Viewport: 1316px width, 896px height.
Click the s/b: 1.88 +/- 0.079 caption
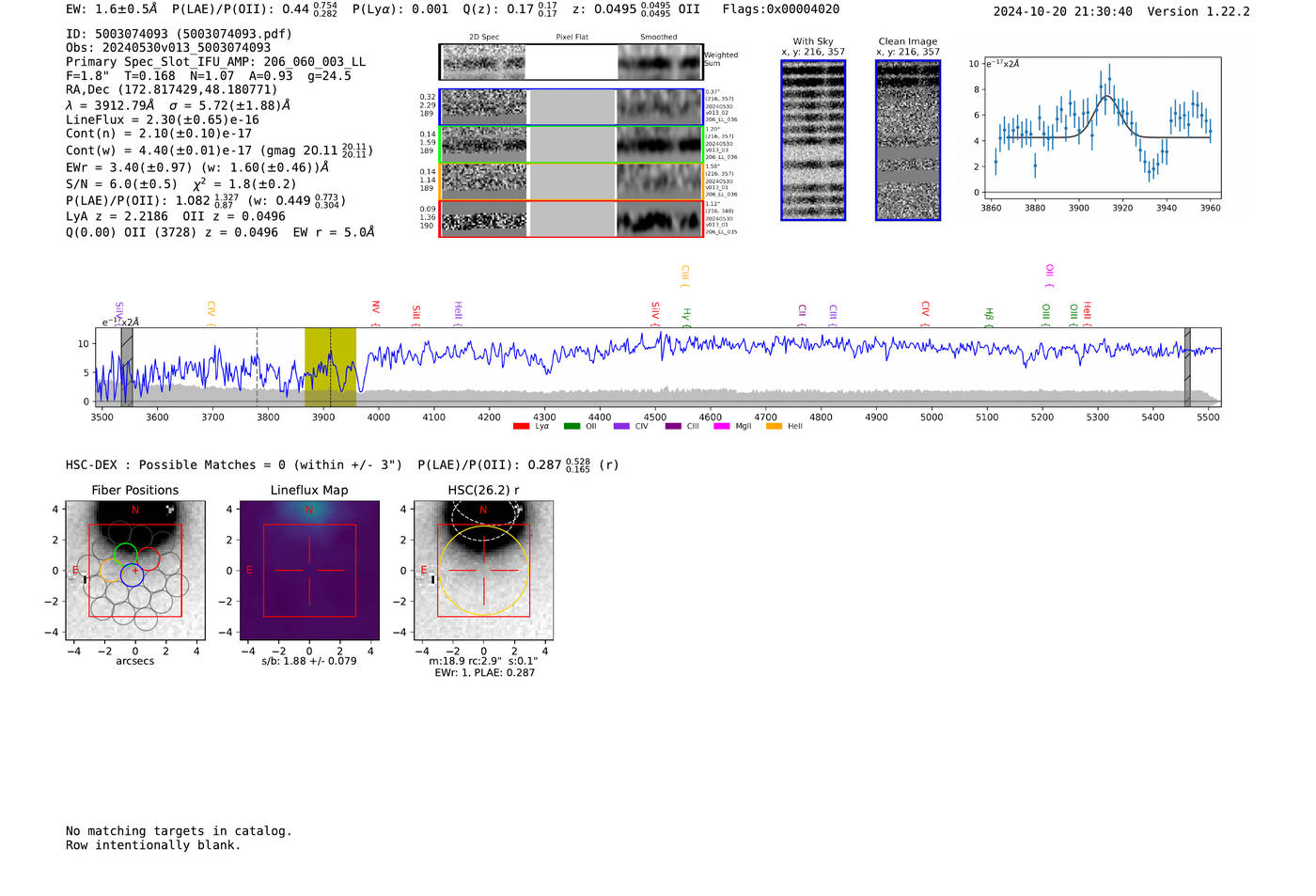[309, 661]
